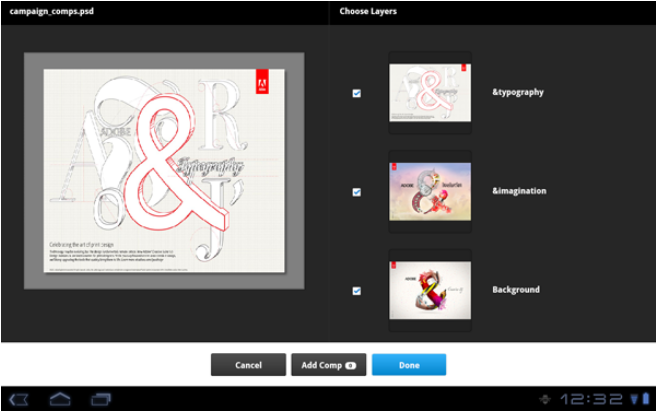The image size is (656, 412).
Task: Click the blue Done button
Action: click(x=409, y=365)
